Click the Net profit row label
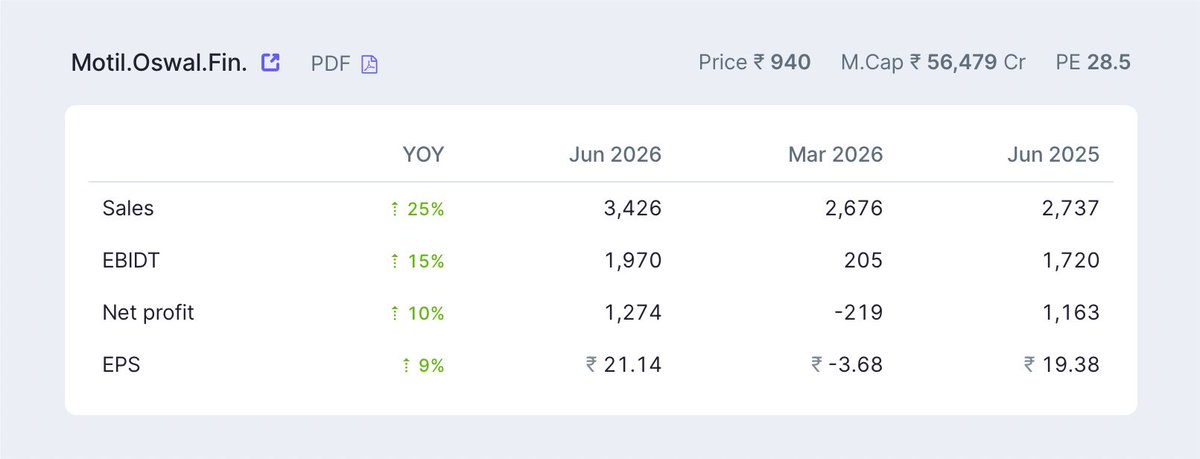The height and width of the screenshot is (459, 1200). coord(148,312)
